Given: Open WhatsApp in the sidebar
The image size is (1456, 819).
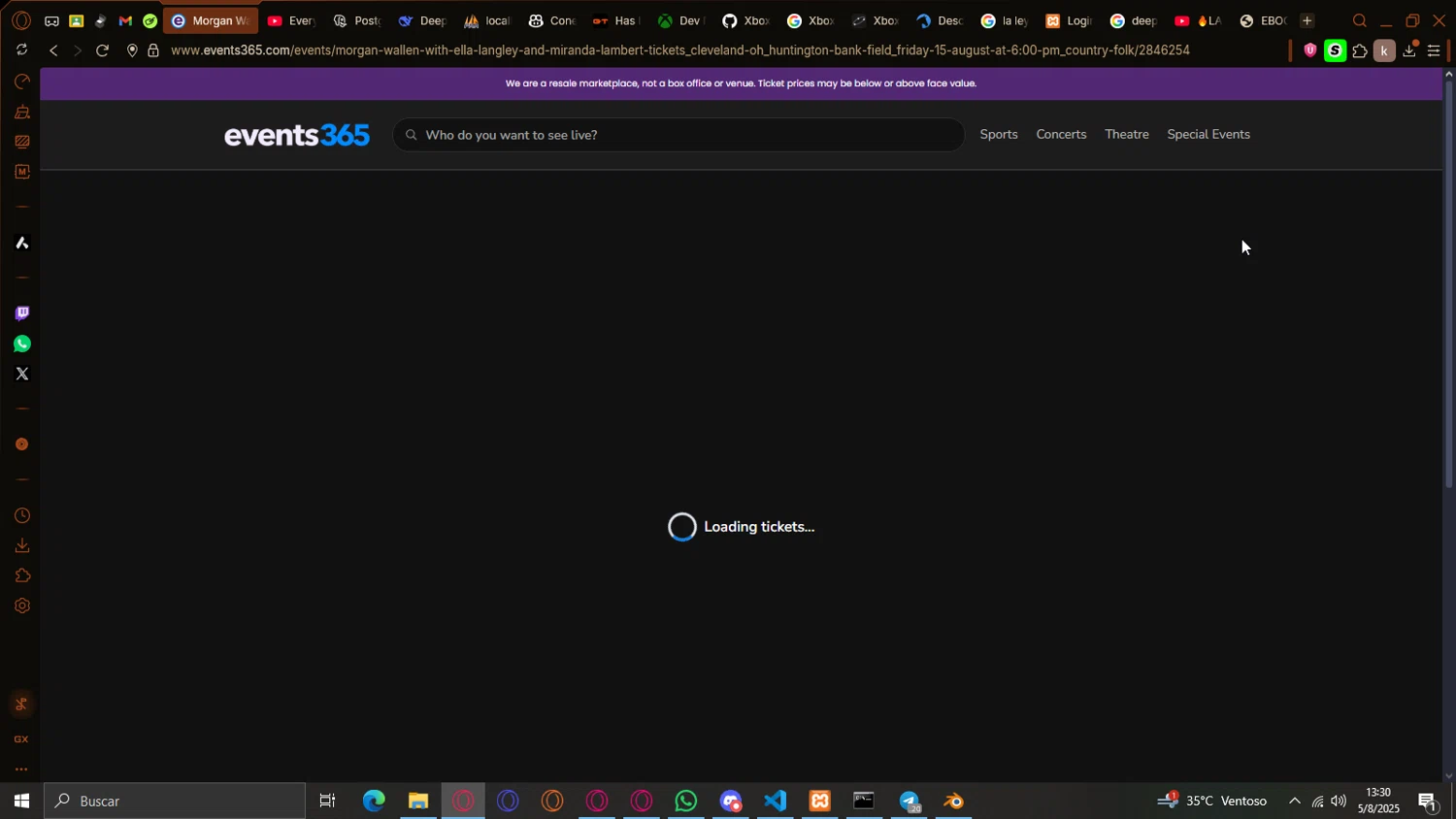Looking at the screenshot, I should tap(21, 344).
